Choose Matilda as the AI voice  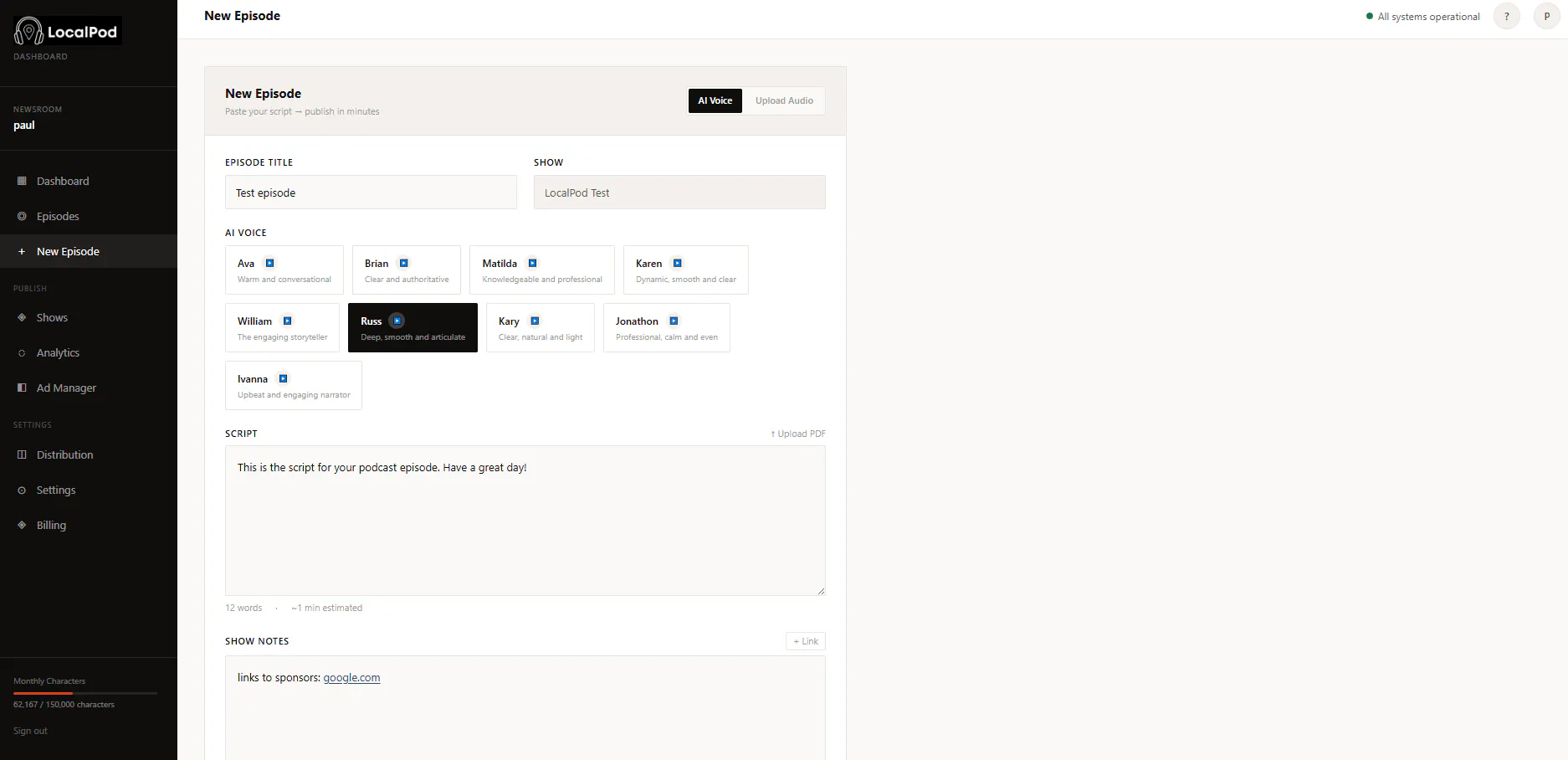tap(542, 270)
